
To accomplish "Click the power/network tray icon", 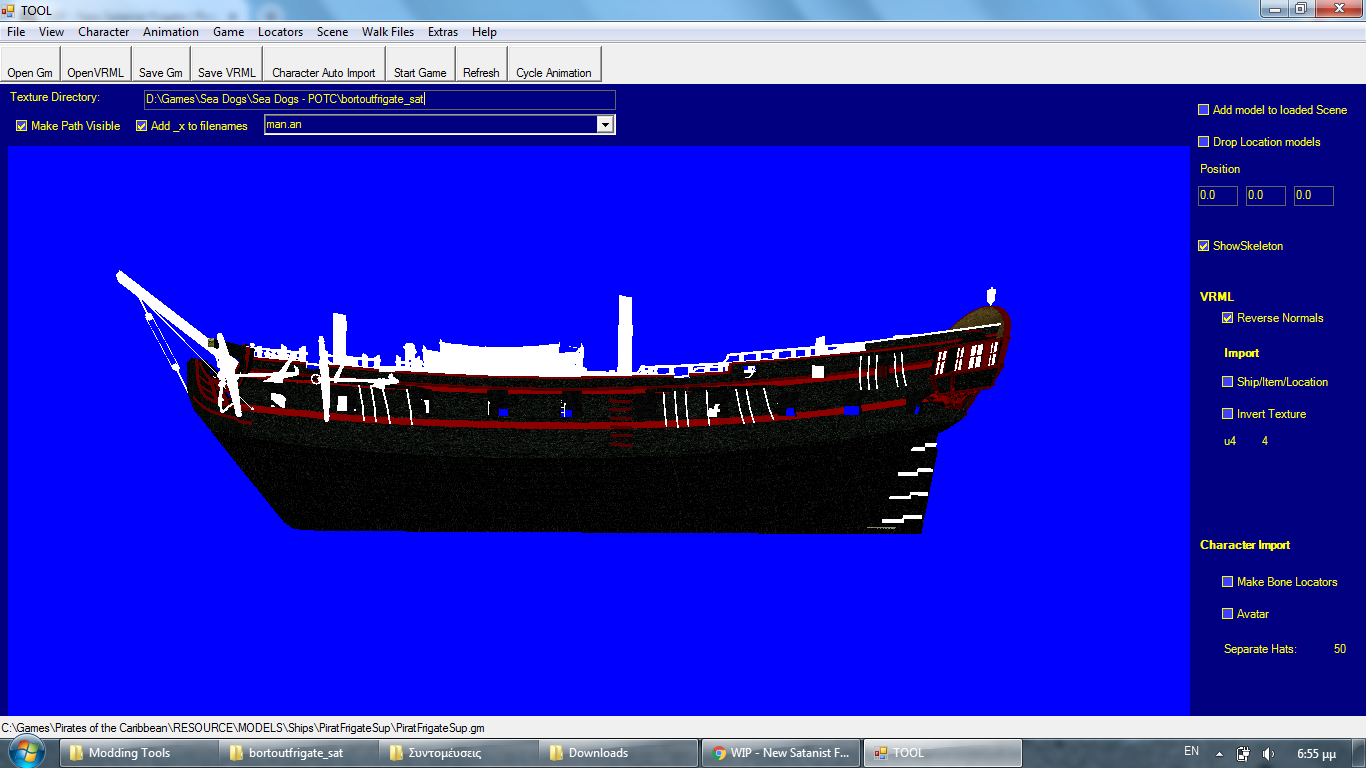I will pyautogui.click(x=1243, y=754).
